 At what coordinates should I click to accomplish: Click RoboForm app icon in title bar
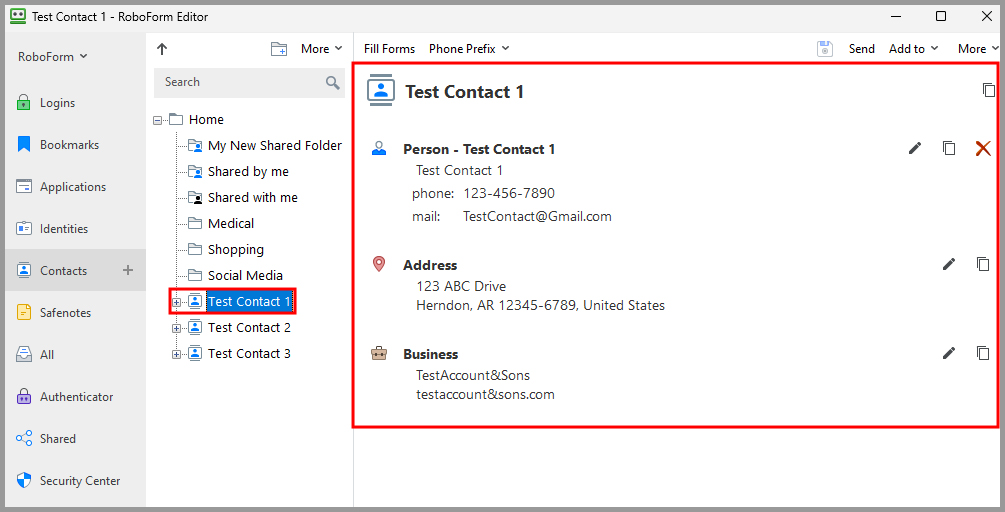pyautogui.click(x=19, y=17)
